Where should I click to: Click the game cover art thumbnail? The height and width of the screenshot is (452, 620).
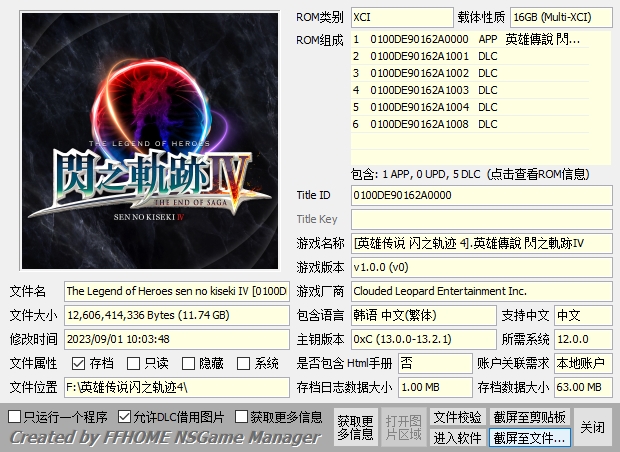148,140
